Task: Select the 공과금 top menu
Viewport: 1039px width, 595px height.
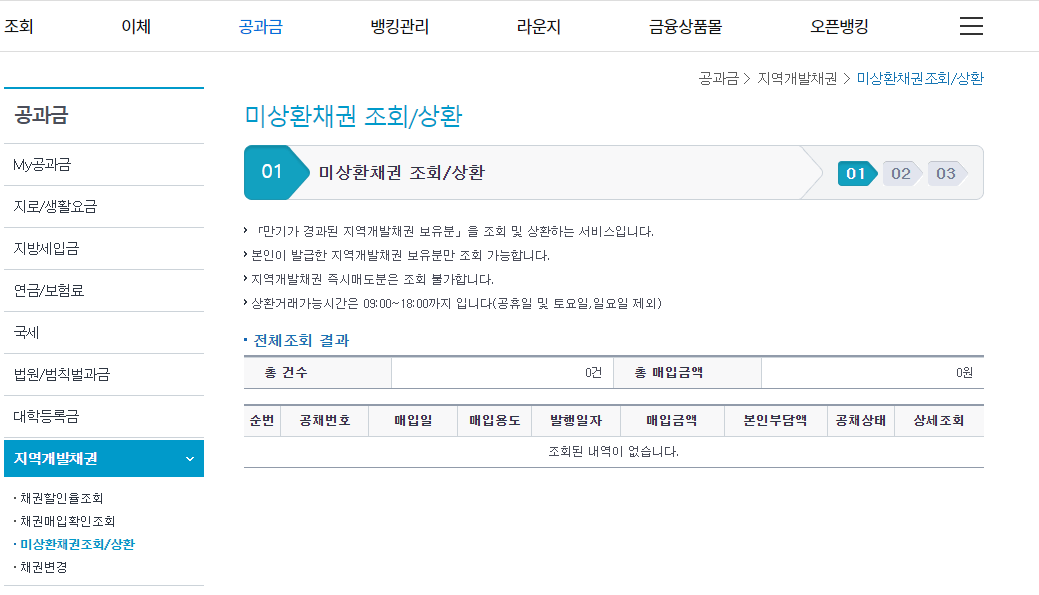Action: click(260, 27)
